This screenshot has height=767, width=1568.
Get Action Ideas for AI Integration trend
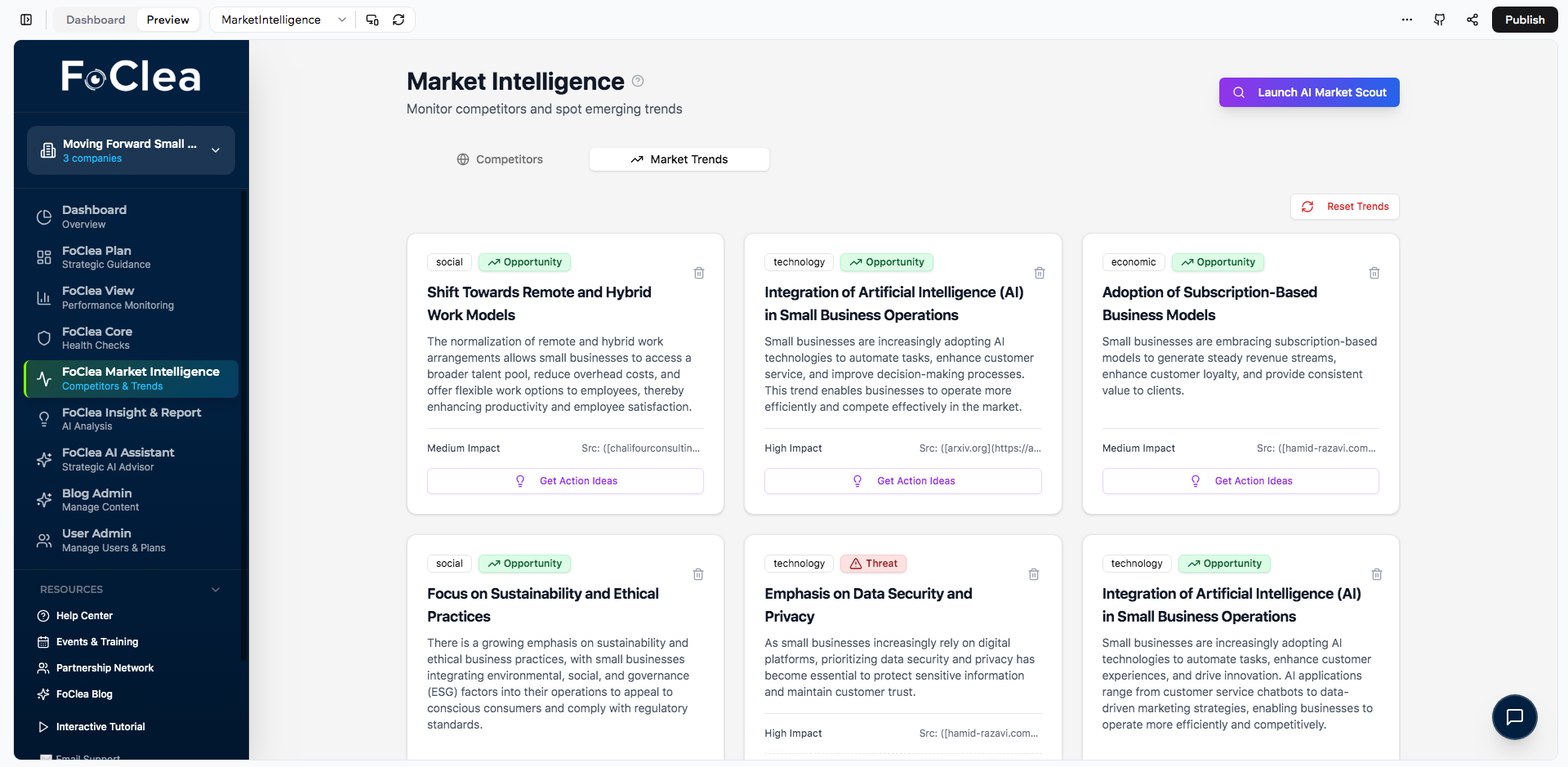(x=902, y=481)
